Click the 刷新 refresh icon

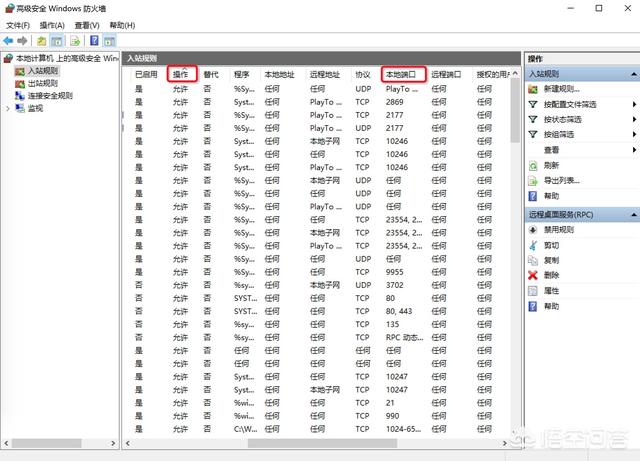pyautogui.click(x=533, y=165)
